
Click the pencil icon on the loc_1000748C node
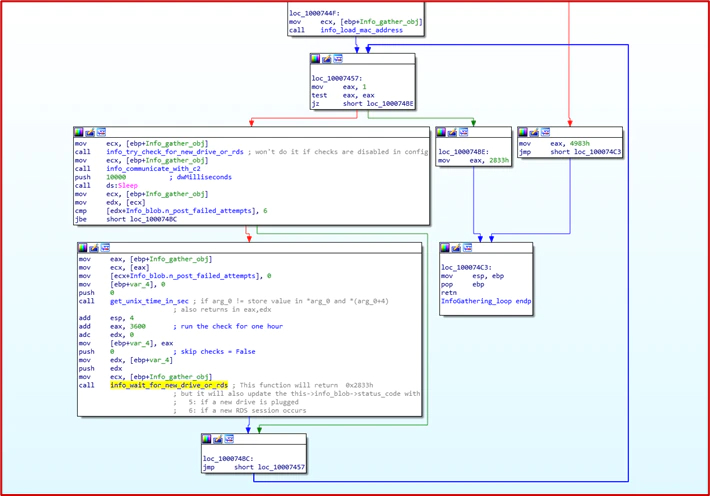[218, 438]
